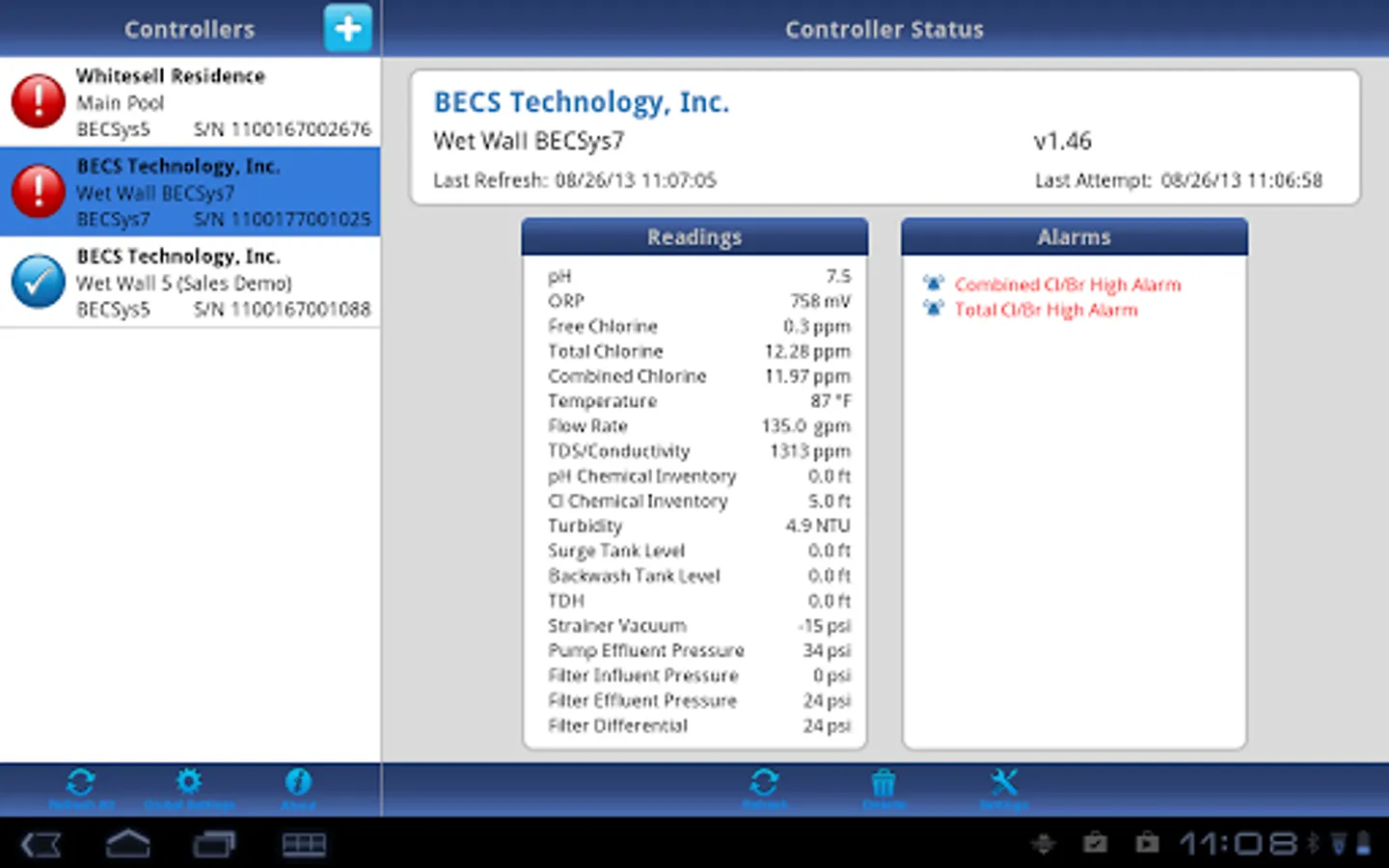Screen dimensions: 1389x868
Task: Select Wet Wall 5 (Sales Demo) controller
Action: coord(190,283)
